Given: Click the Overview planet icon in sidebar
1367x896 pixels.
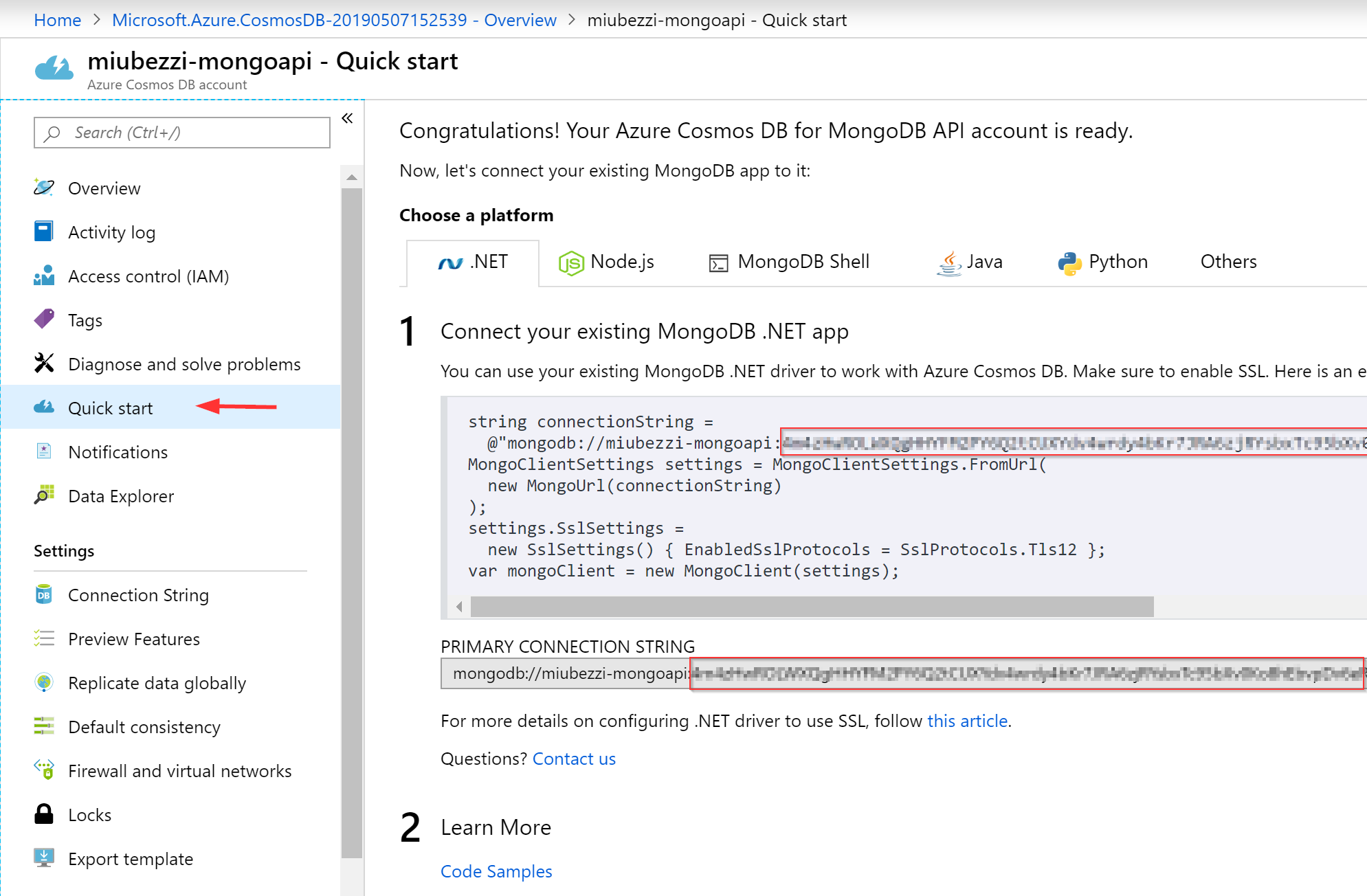Looking at the screenshot, I should coord(44,188).
